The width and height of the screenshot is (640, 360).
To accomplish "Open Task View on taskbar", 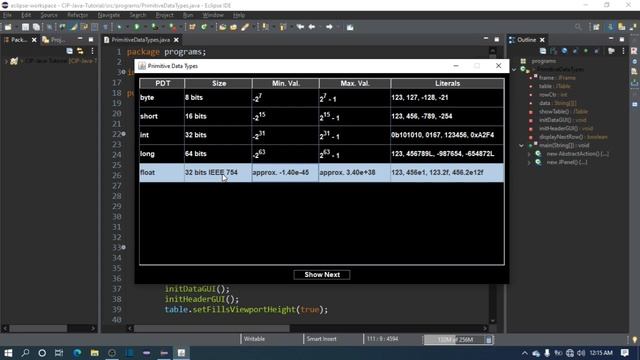I will 59,353.
